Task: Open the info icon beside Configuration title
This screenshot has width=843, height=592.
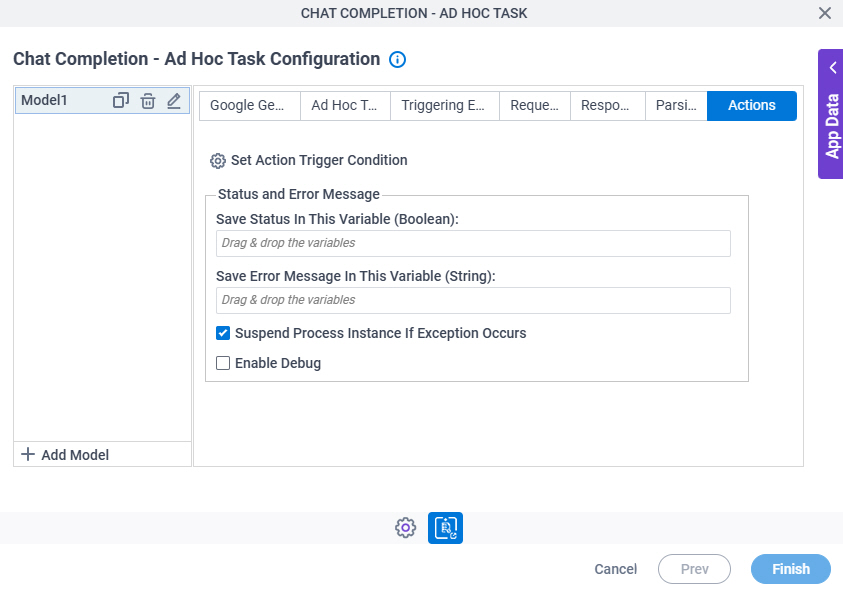Action: coord(397,59)
